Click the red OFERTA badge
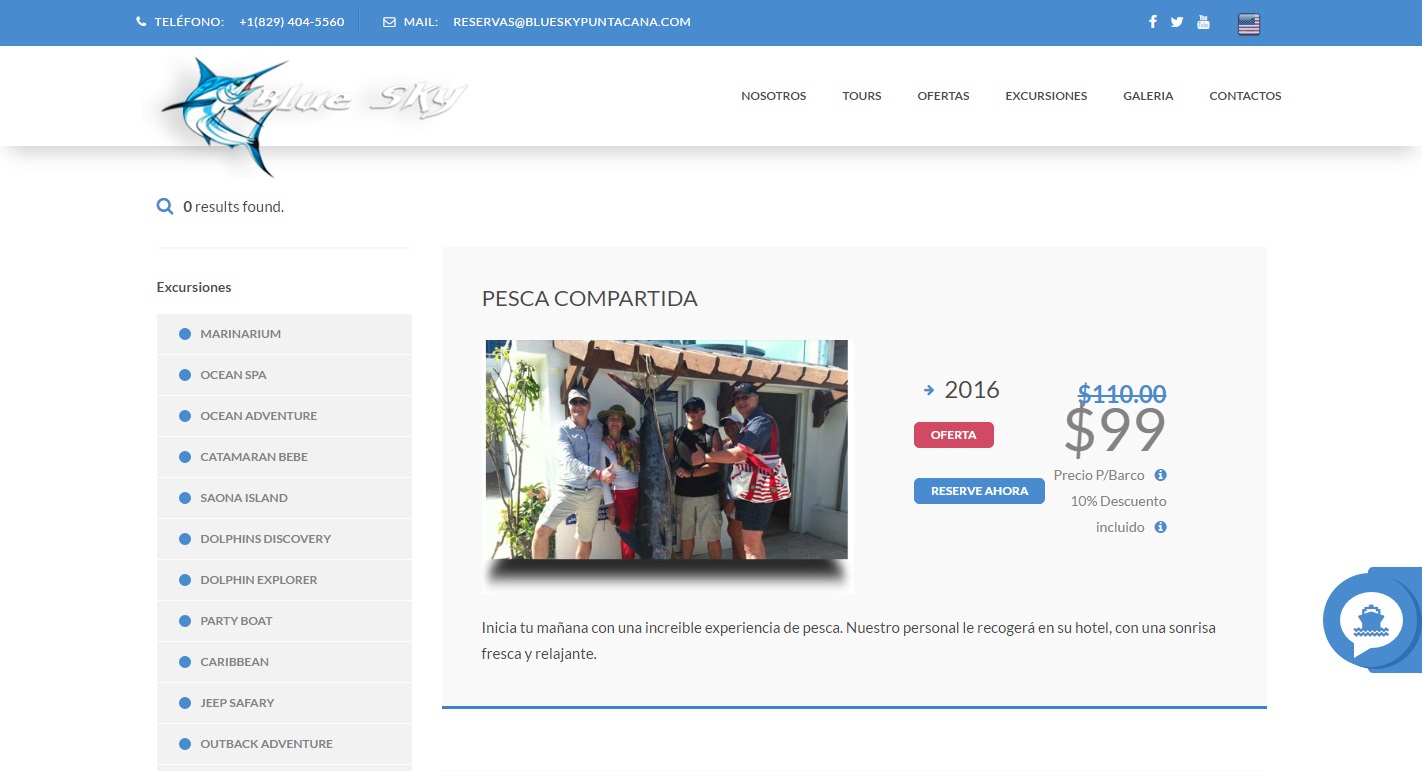 (954, 435)
